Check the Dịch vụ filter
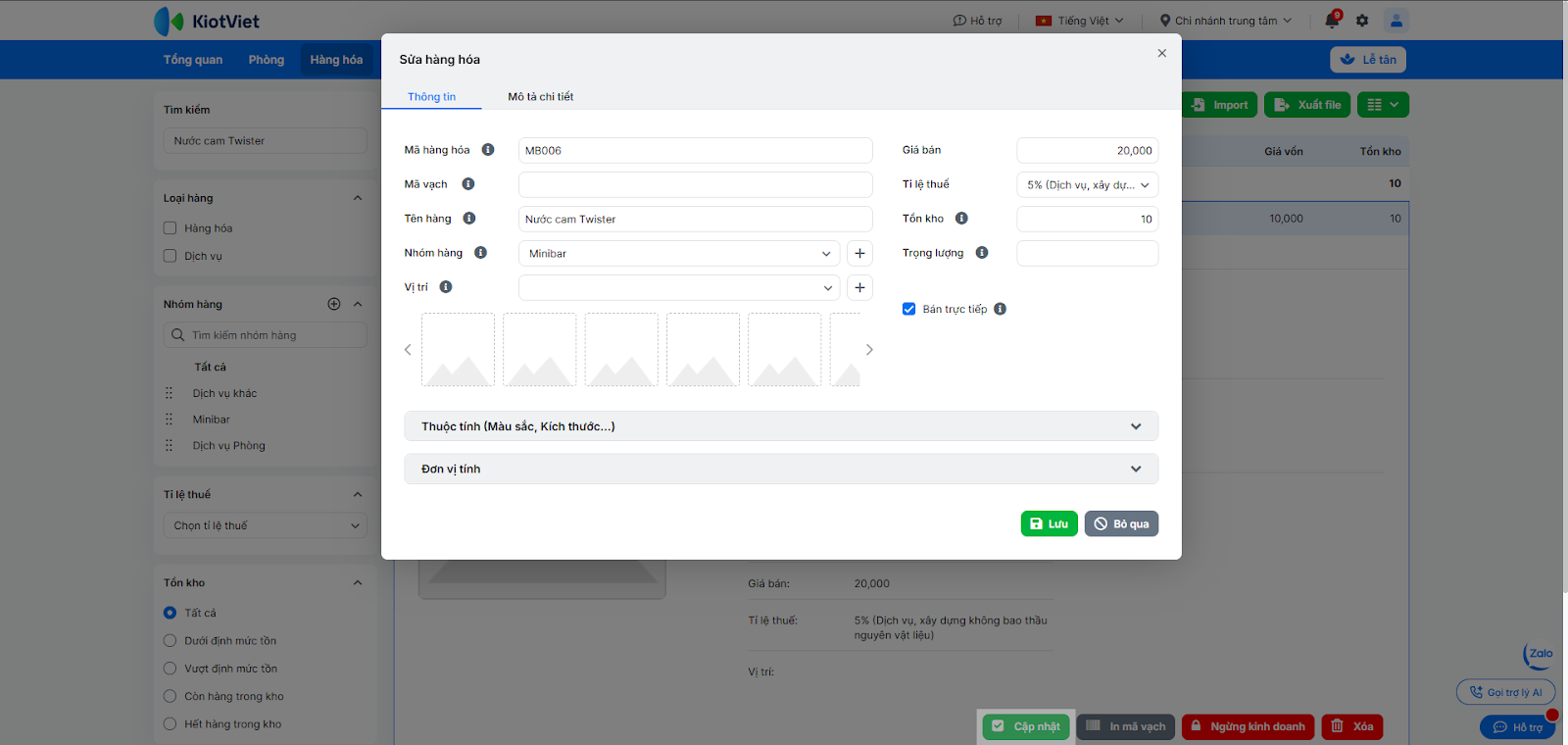 [x=170, y=256]
